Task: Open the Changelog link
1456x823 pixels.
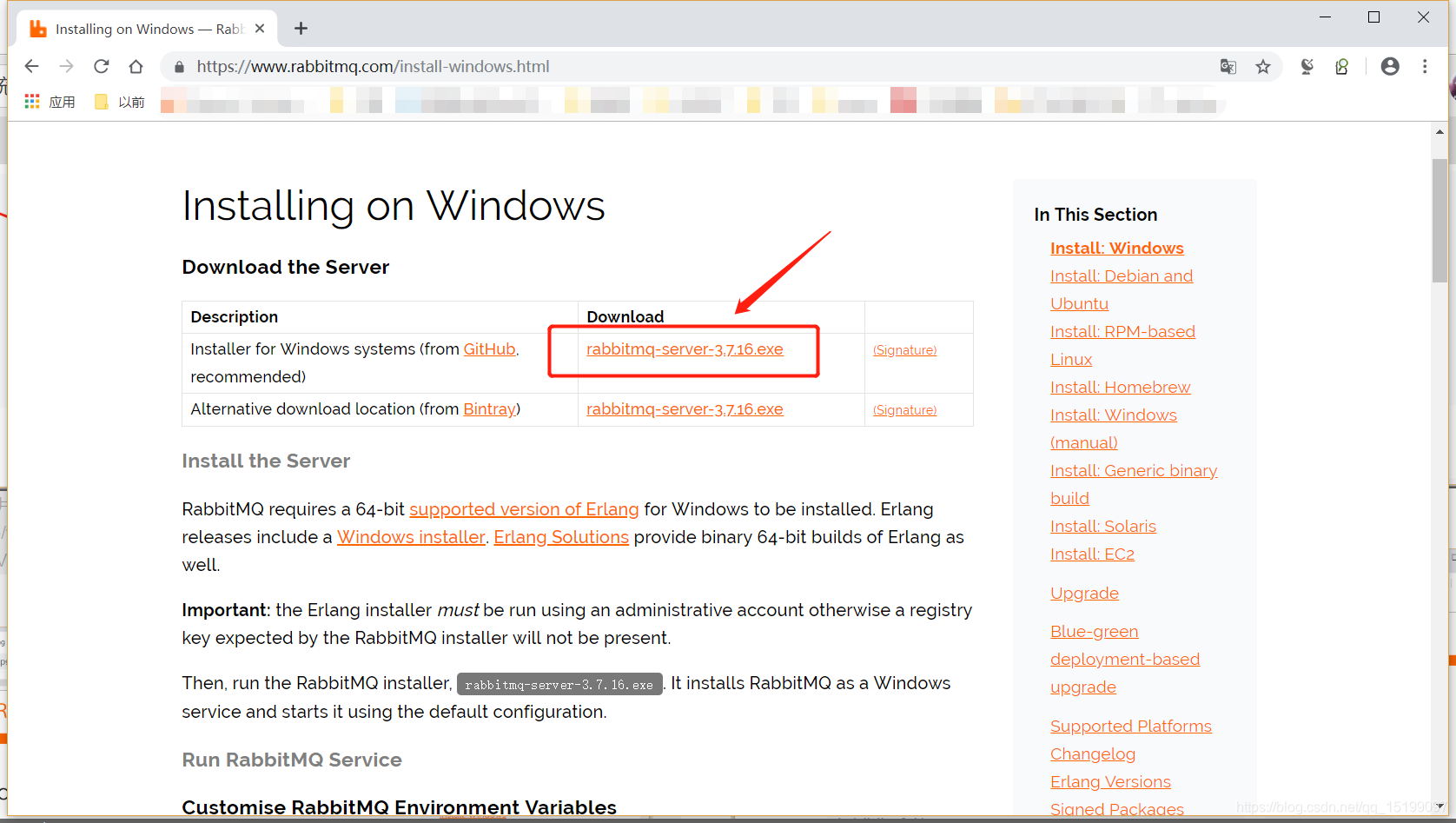Action: click(1092, 754)
